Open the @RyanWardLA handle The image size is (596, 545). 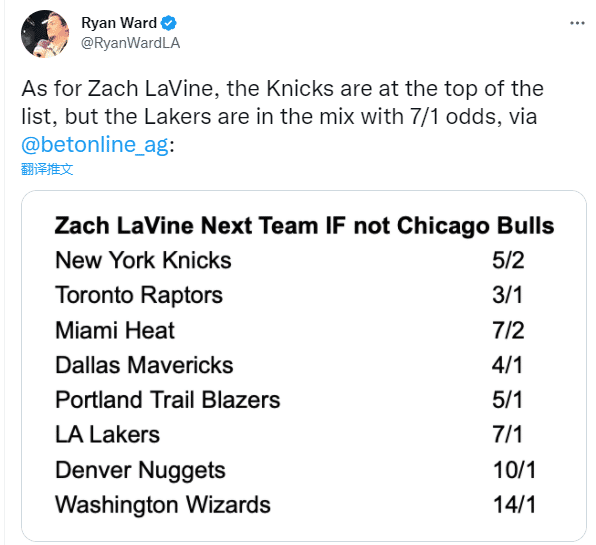pos(130,43)
